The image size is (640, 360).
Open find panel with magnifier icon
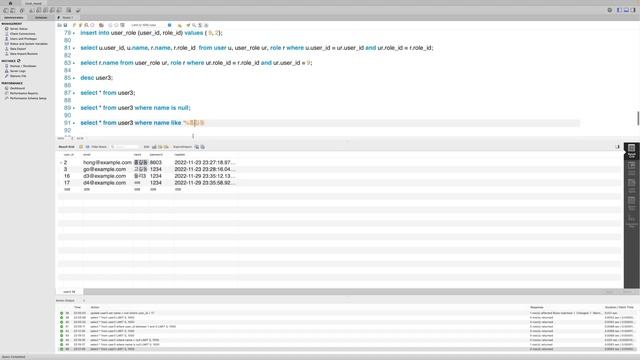(194, 25)
